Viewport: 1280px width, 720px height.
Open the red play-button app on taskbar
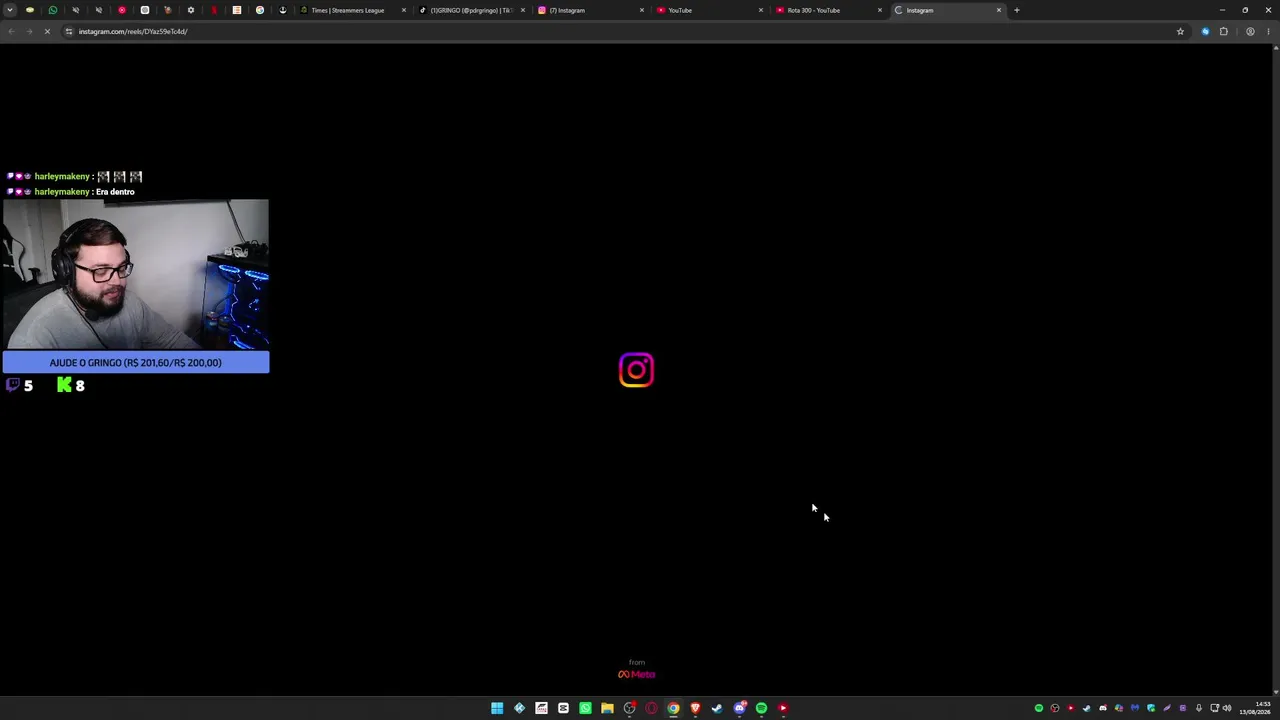783,708
